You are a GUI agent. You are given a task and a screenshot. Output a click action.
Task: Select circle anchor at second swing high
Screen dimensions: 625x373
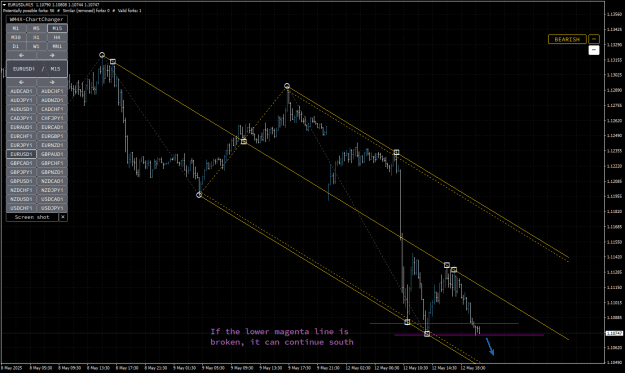click(x=287, y=86)
